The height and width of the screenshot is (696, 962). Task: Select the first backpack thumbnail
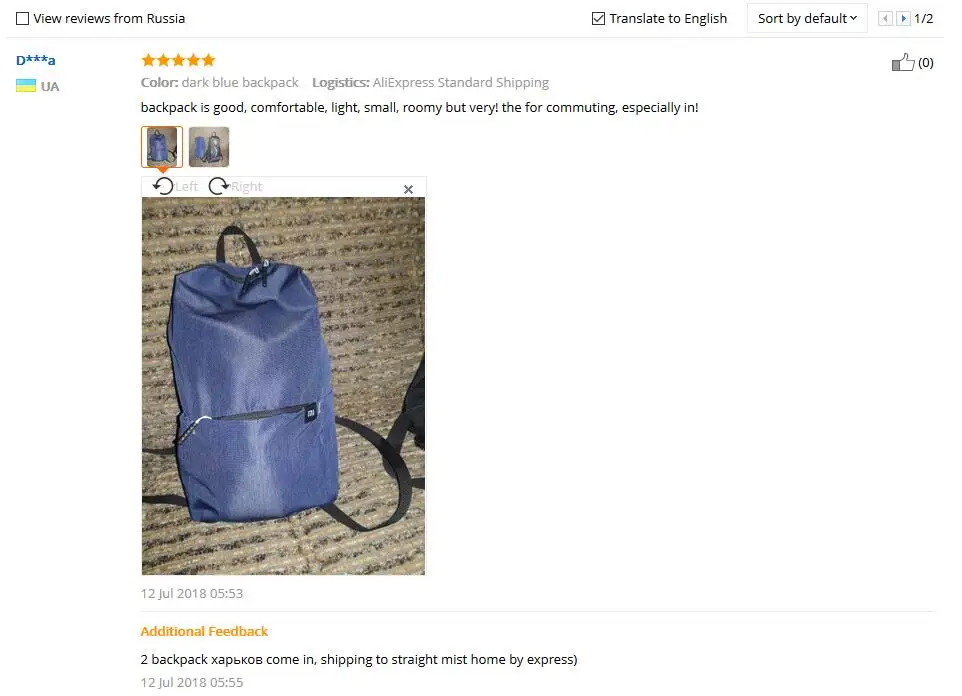click(162, 147)
